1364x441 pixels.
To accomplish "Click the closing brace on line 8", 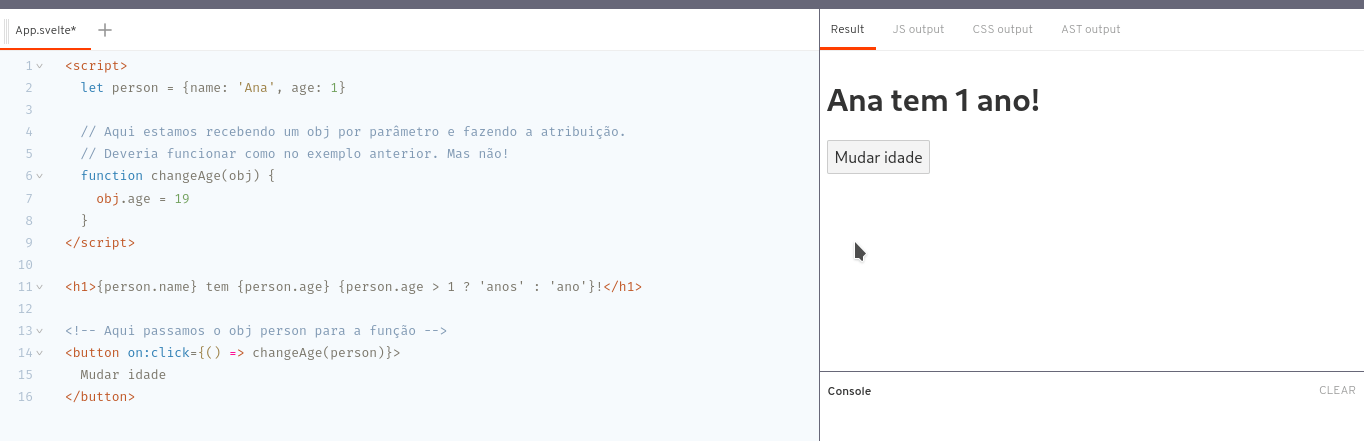I will coord(85,220).
